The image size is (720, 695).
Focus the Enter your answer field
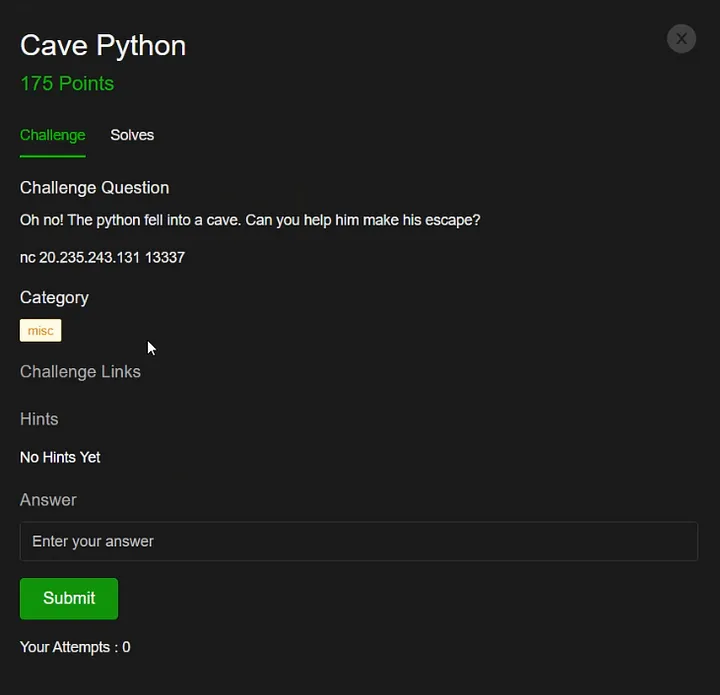pyautogui.click(x=359, y=541)
